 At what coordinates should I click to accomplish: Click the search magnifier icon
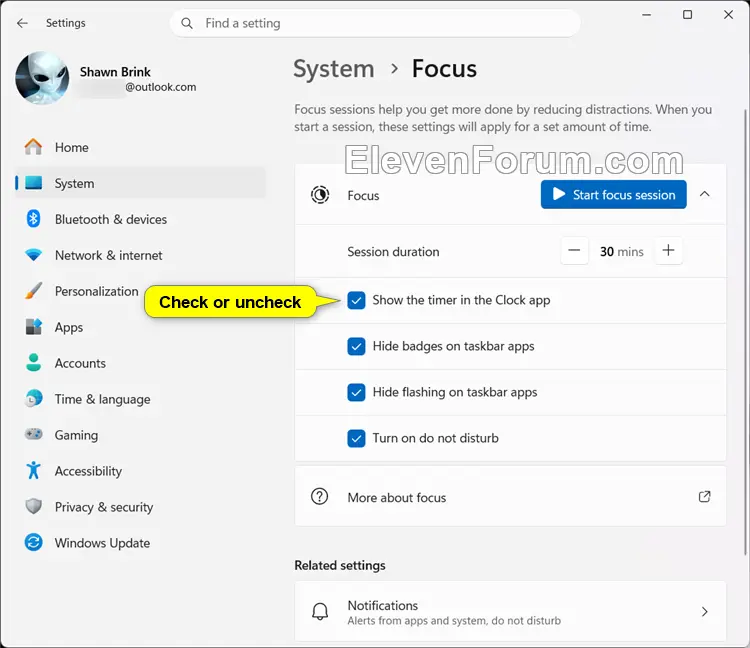[187, 23]
